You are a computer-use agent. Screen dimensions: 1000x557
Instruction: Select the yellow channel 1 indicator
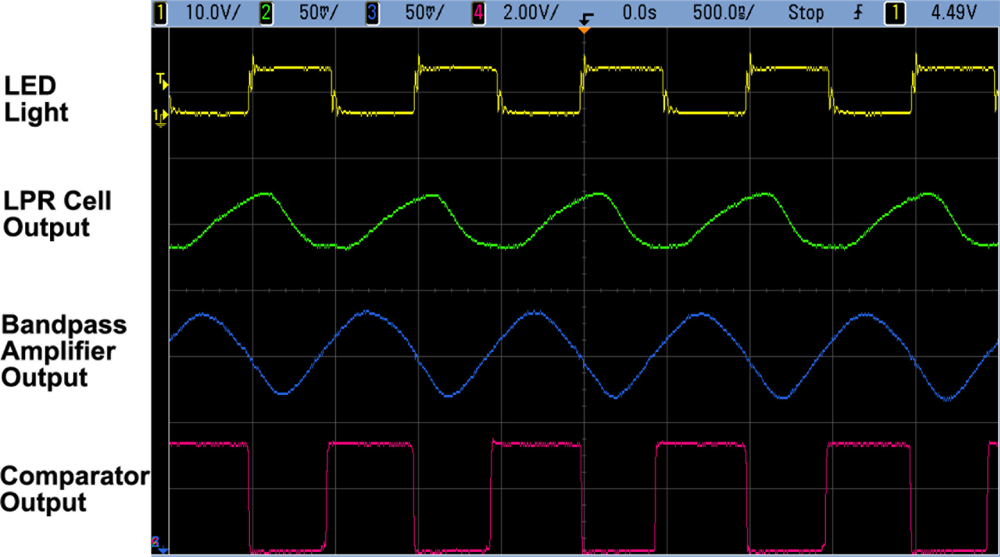point(159,13)
